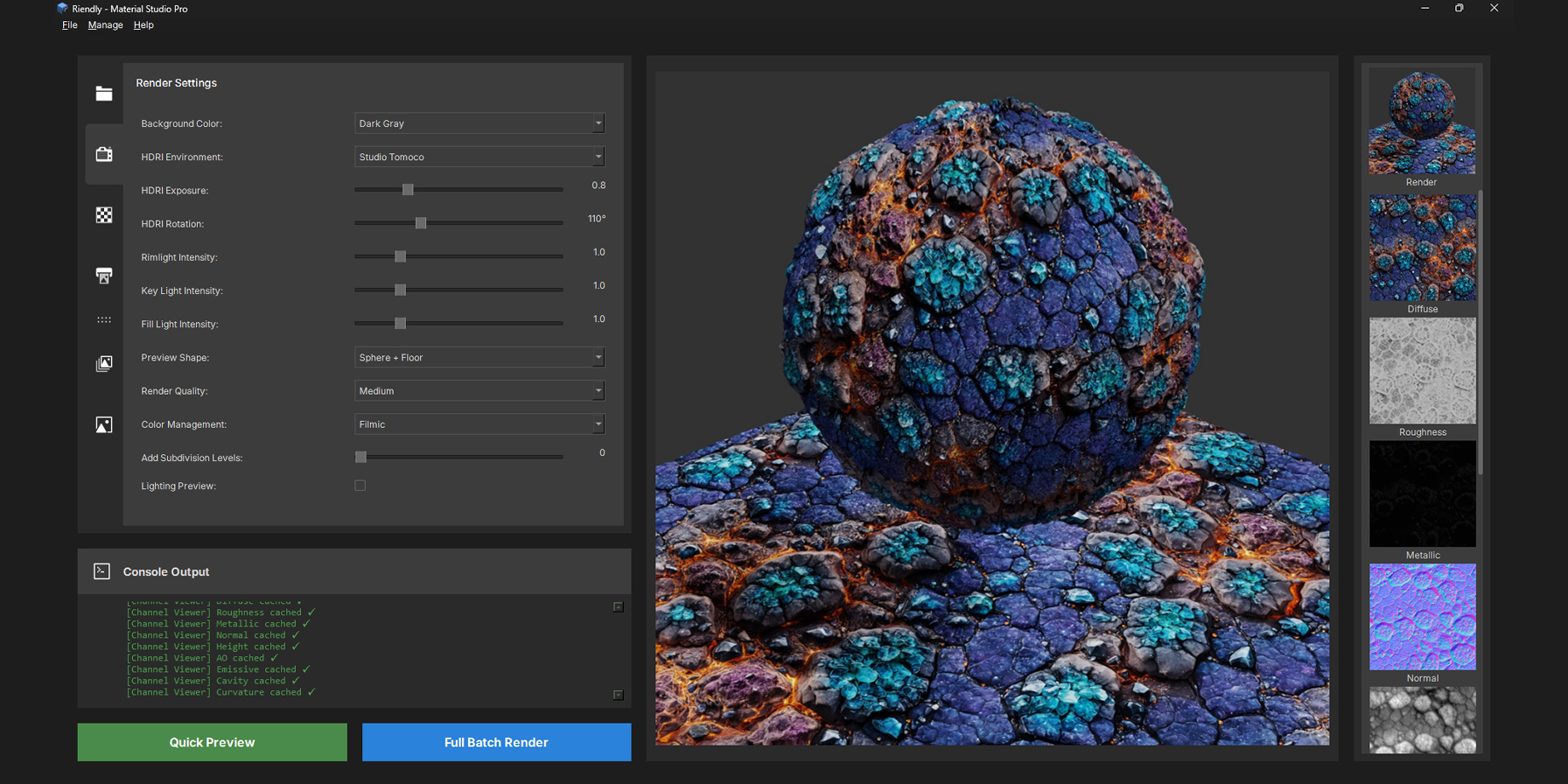This screenshot has width=1568, height=784.
Task: Select the Normal channel thumbnail
Action: (1422, 617)
